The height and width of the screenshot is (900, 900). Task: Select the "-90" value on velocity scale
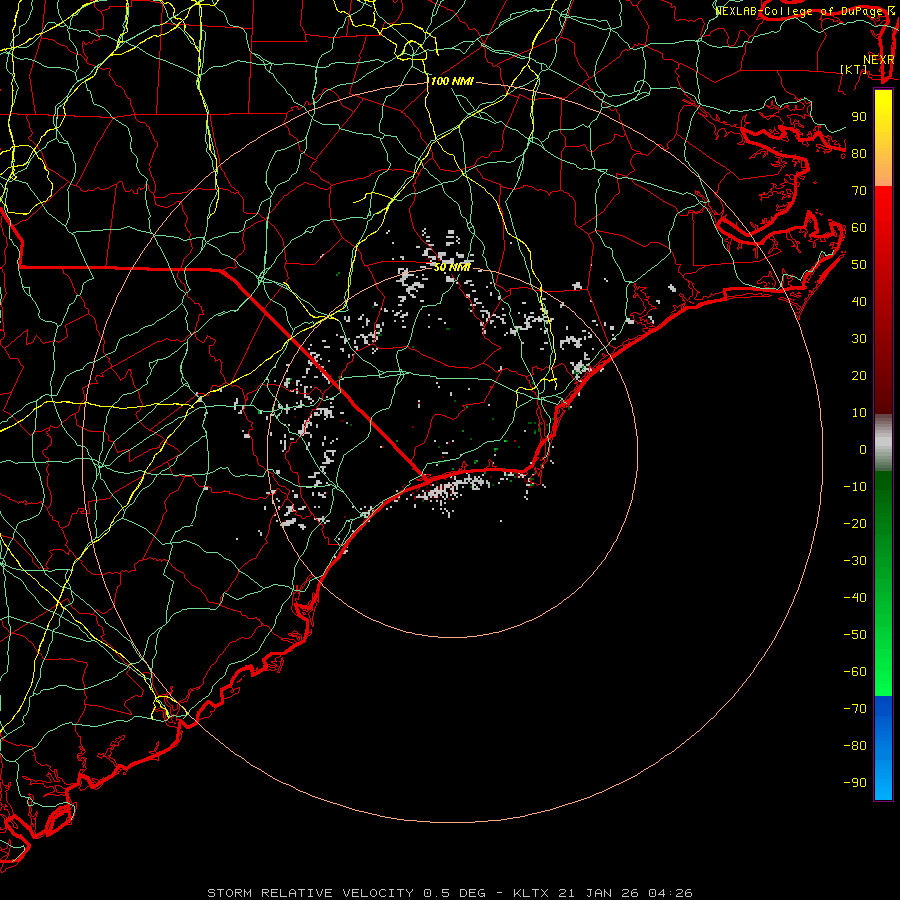tap(855, 783)
